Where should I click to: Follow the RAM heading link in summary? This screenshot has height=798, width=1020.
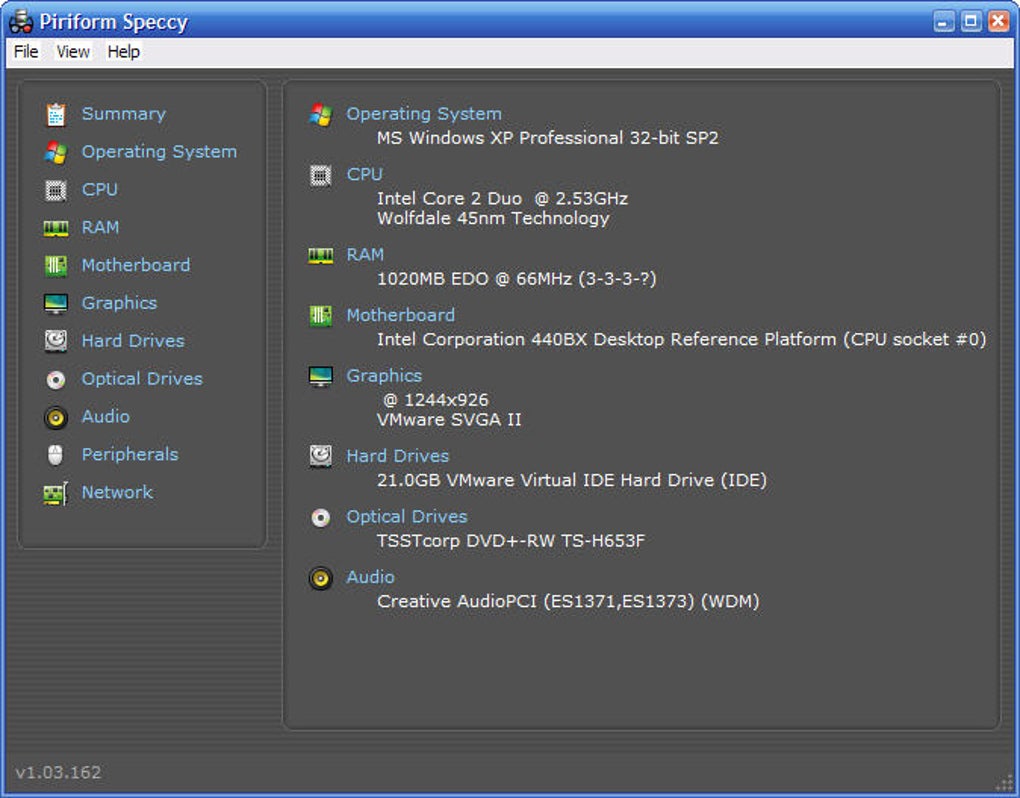click(x=365, y=254)
